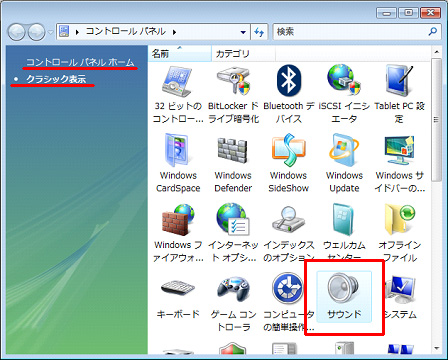Screen dimensions: 448x360
Task: Open オフライン ファイル icon
Action: coord(399,233)
